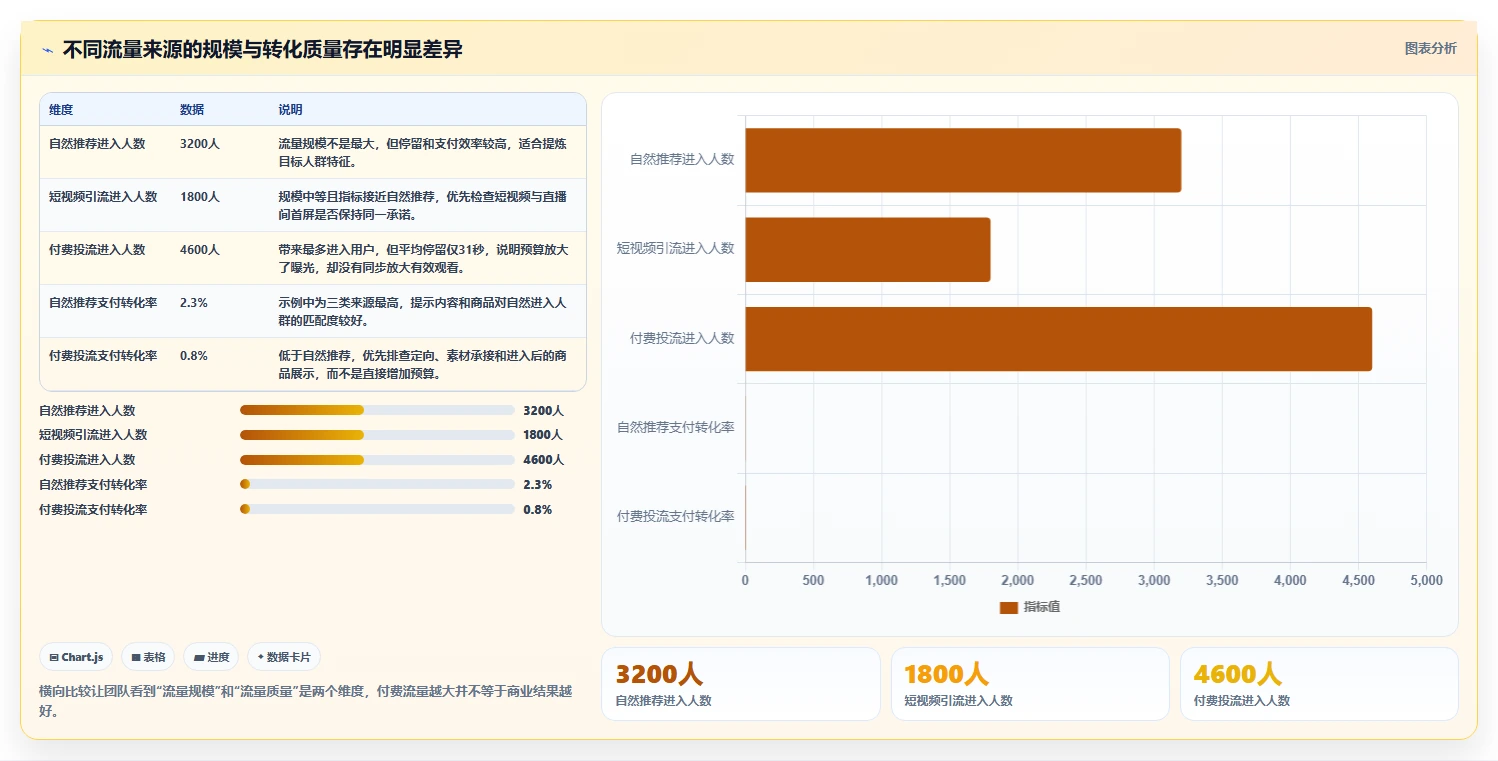Click the footnote starting 横向比较让团队看到
1498x761 pixels.
coord(305,701)
